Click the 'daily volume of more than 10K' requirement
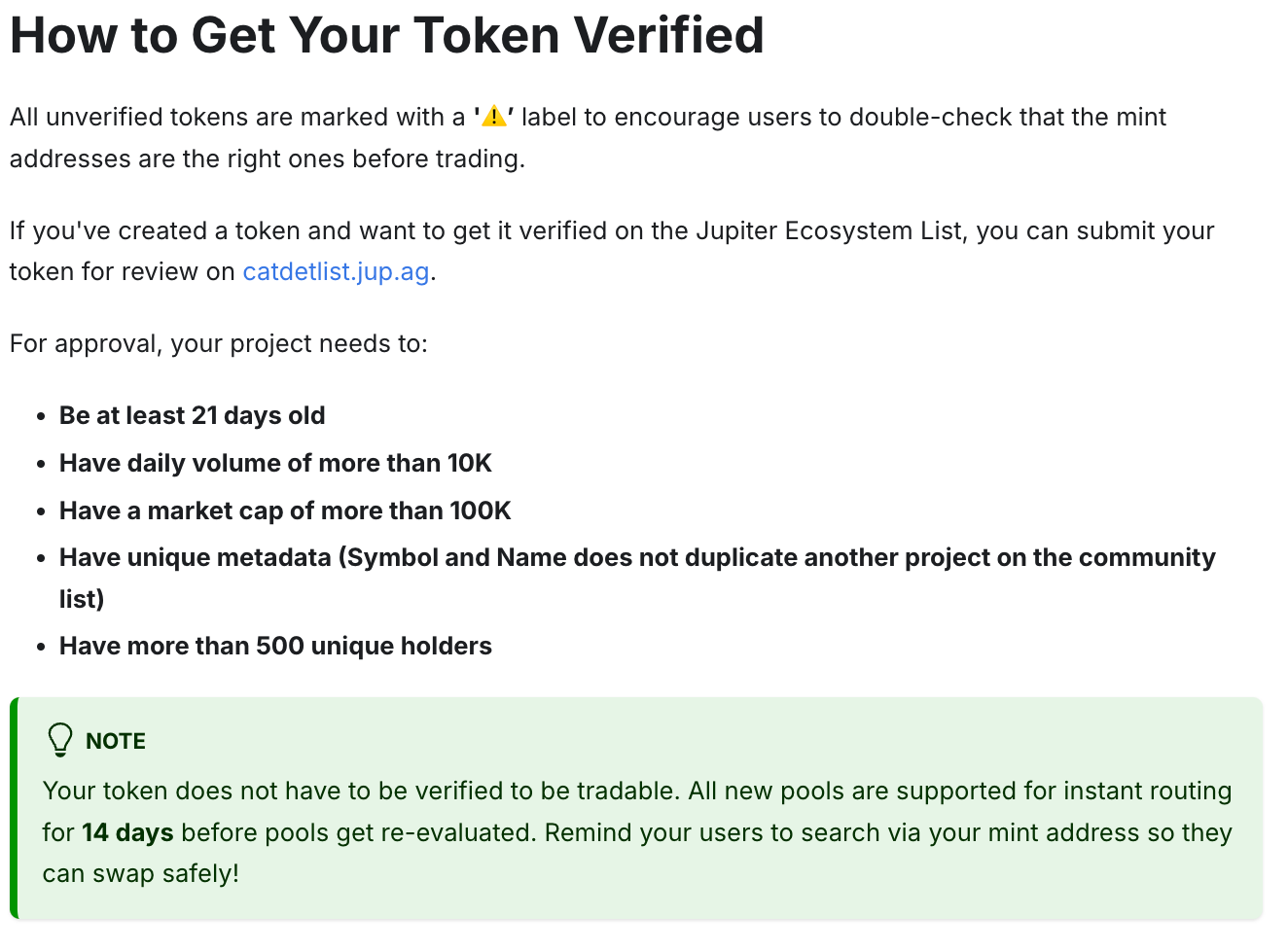 [275, 463]
